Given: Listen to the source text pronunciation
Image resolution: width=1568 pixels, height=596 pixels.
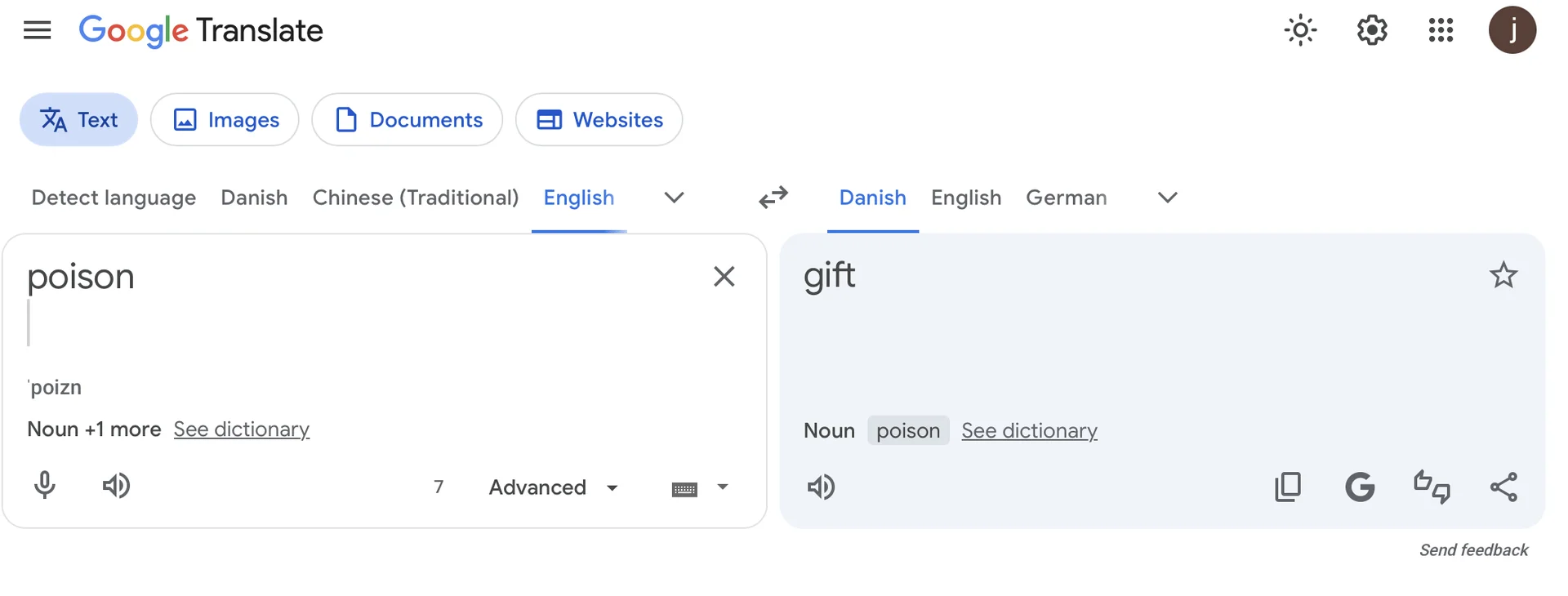Looking at the screenshot, I should [x=116, y=486].
